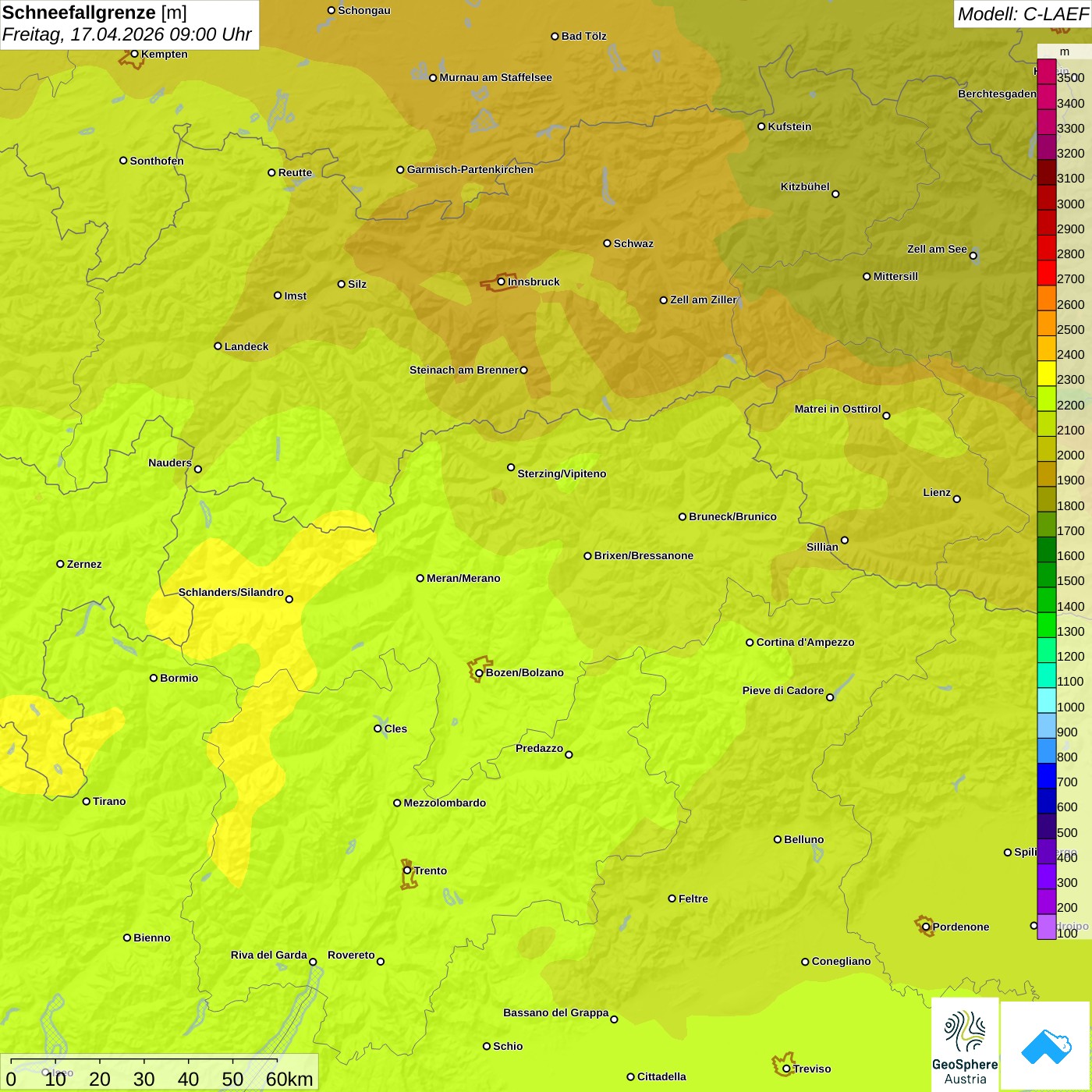Select the 3000 m red legend swatch

1046,197
